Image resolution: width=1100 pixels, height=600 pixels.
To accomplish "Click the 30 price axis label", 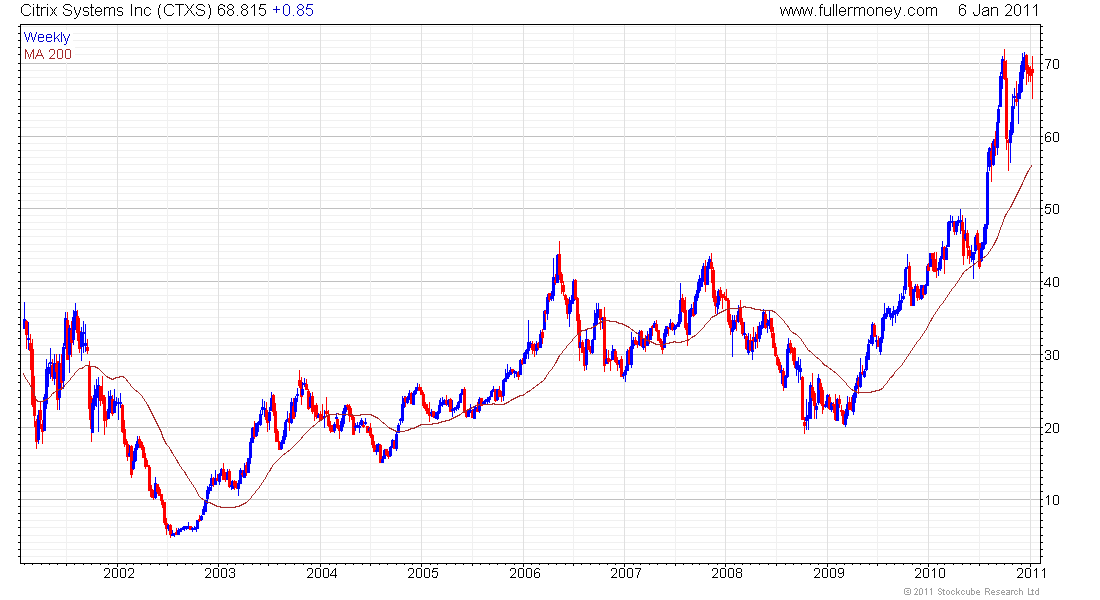I will pyautogui.click(x=1052, y=356).
